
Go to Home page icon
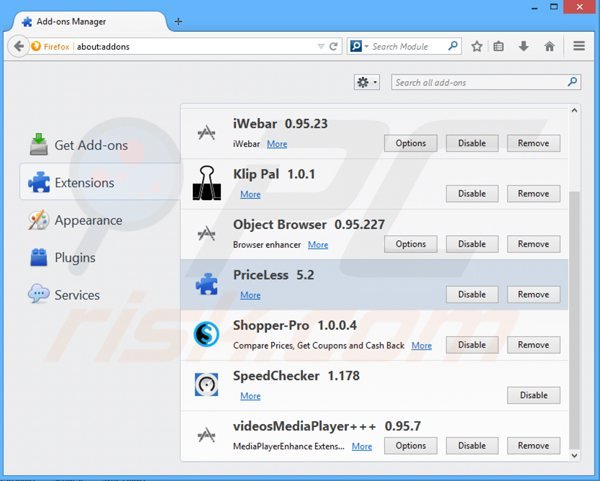pos(549,47)
